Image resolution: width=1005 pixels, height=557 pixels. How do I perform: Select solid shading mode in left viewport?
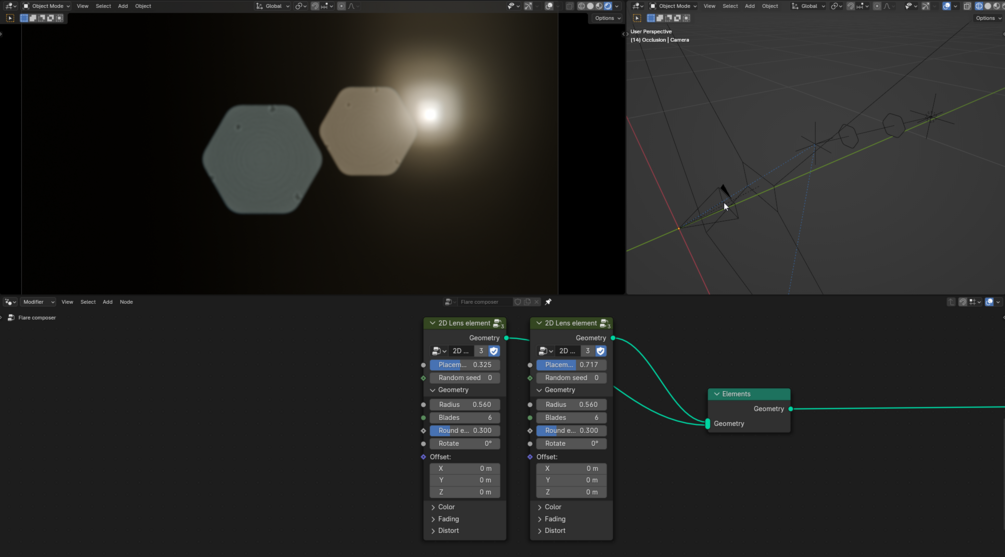[x=590, y=6]
